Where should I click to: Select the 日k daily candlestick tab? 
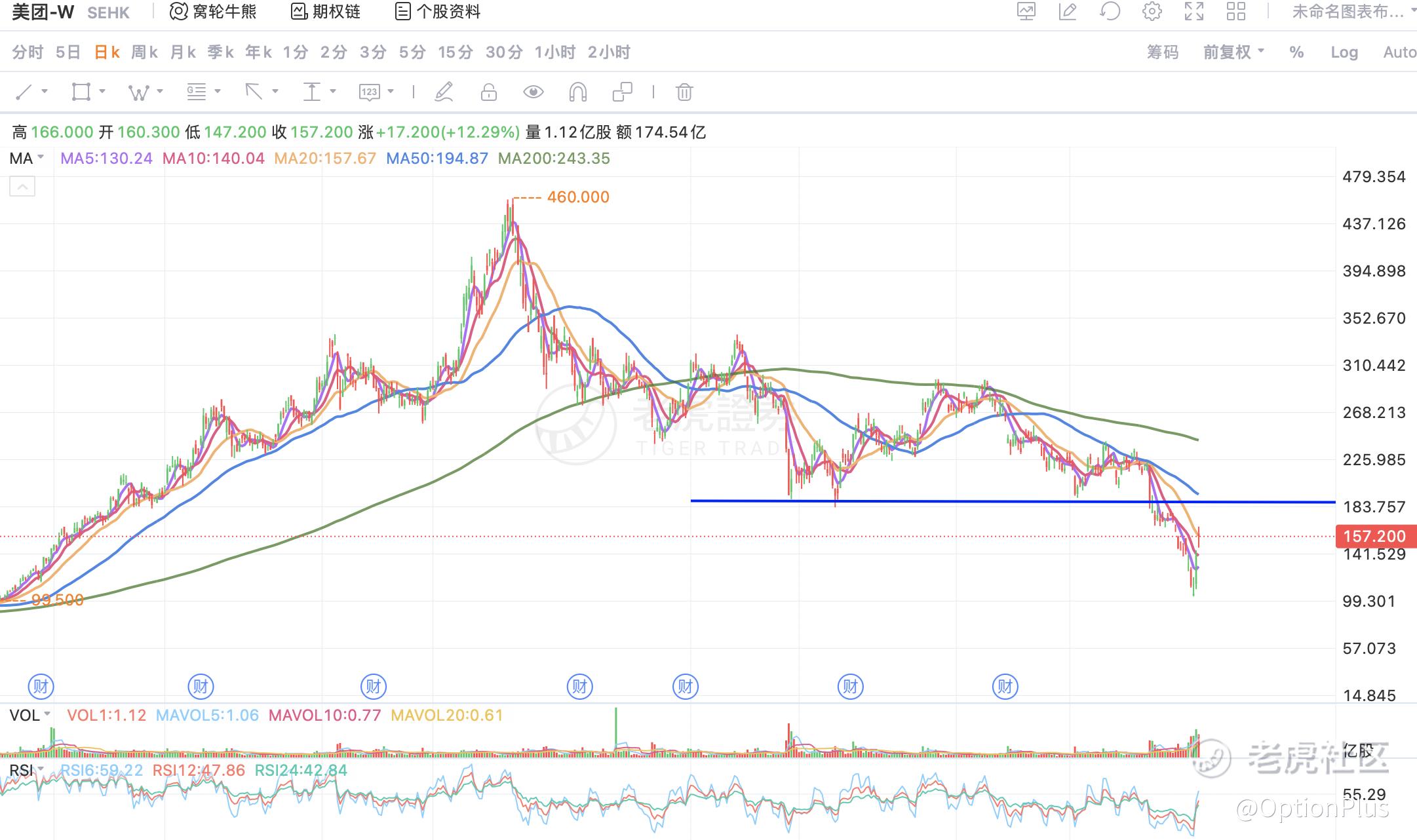107,52
